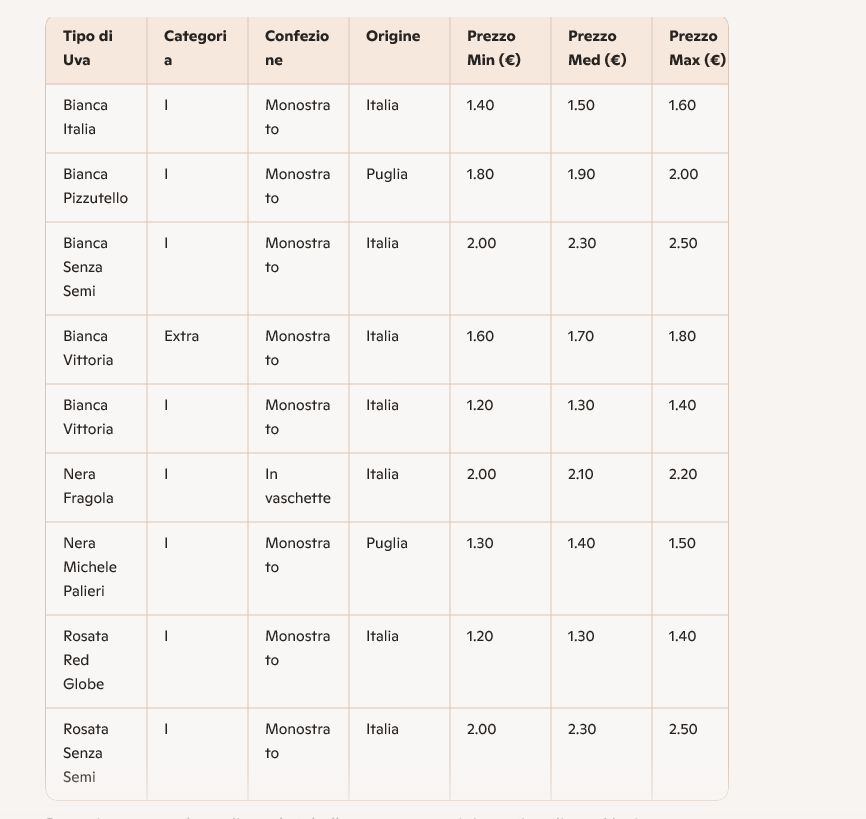Viewport: 866px width, 819px height.
Task: Click the "Bianca Pizzutello" row name
Action: tap(95, 186)
